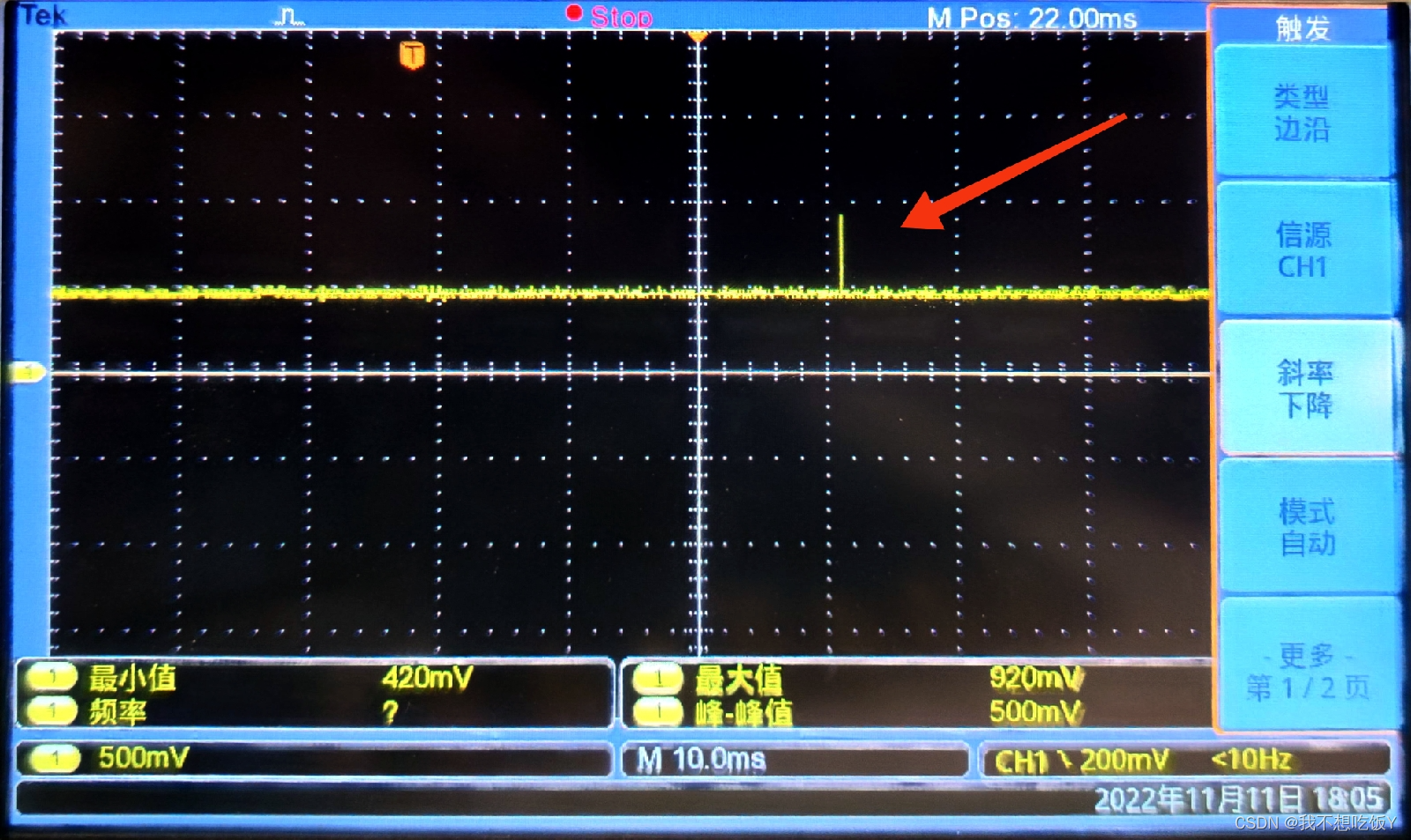The image size is (1411, 840).
Task: Click the channel 1 ground reference marker
Action: point(26,372)
